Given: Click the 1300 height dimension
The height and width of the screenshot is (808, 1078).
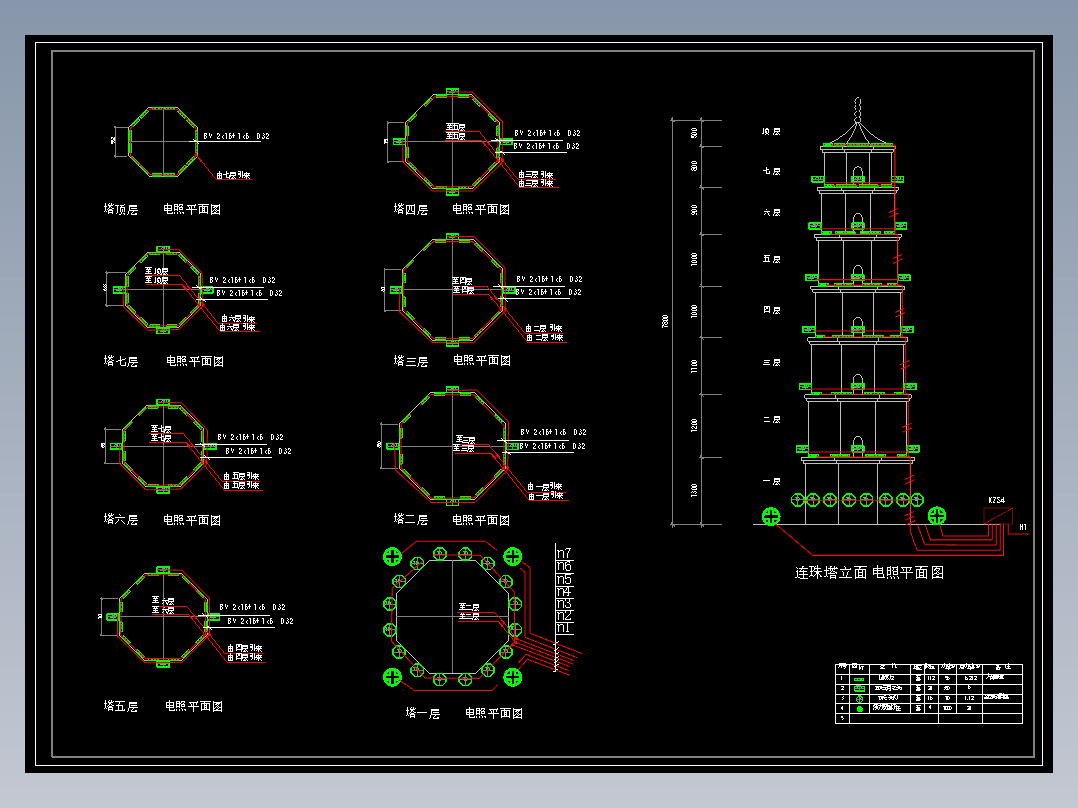Looking at the screenshot, I should click(694, 490).
